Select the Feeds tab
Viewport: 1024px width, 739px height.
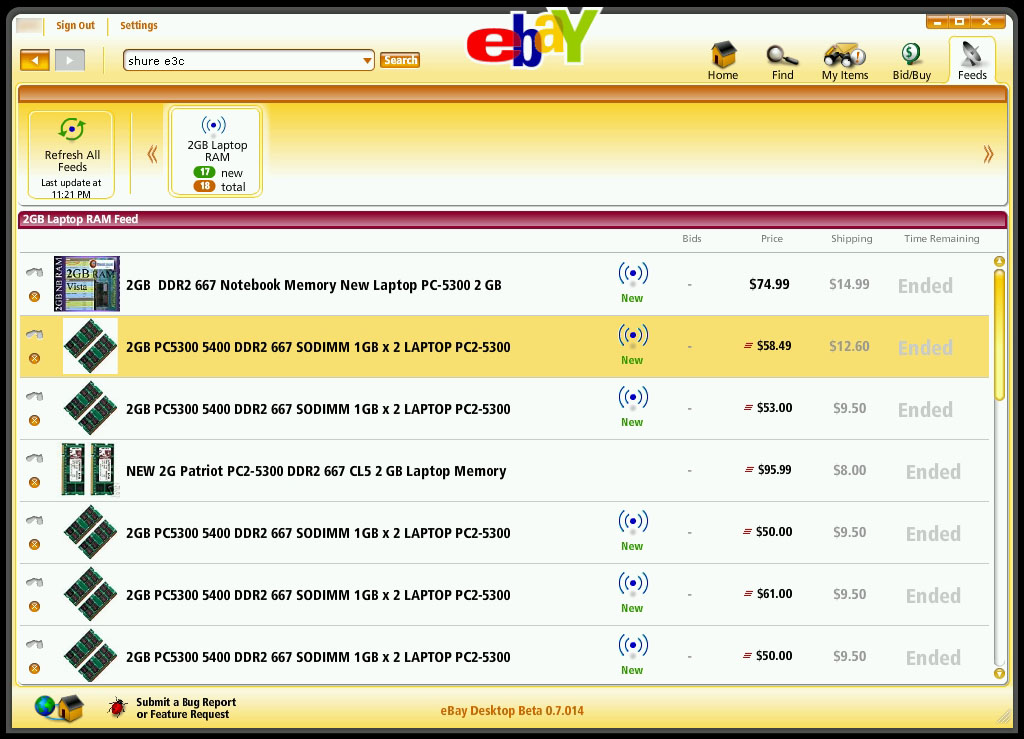pyautogui.click(x=972, y=61)
